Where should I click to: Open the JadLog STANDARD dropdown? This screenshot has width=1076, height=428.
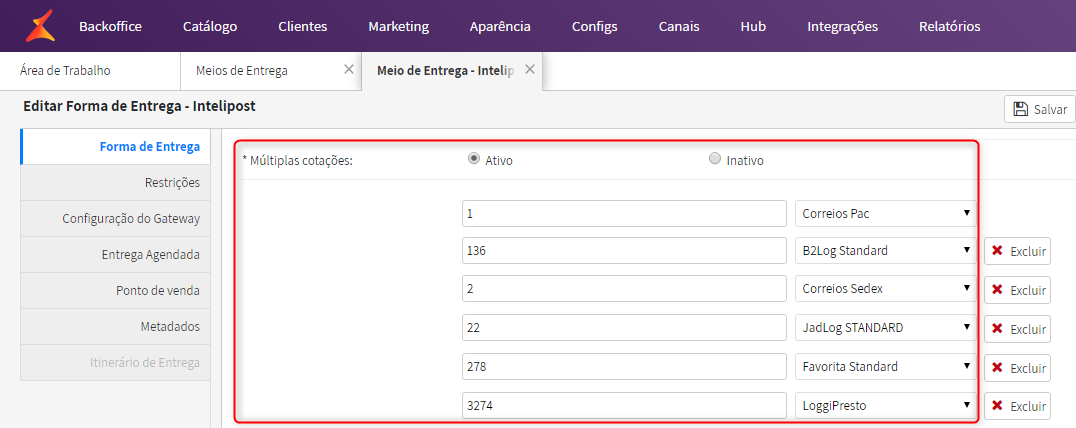[885, 328]
